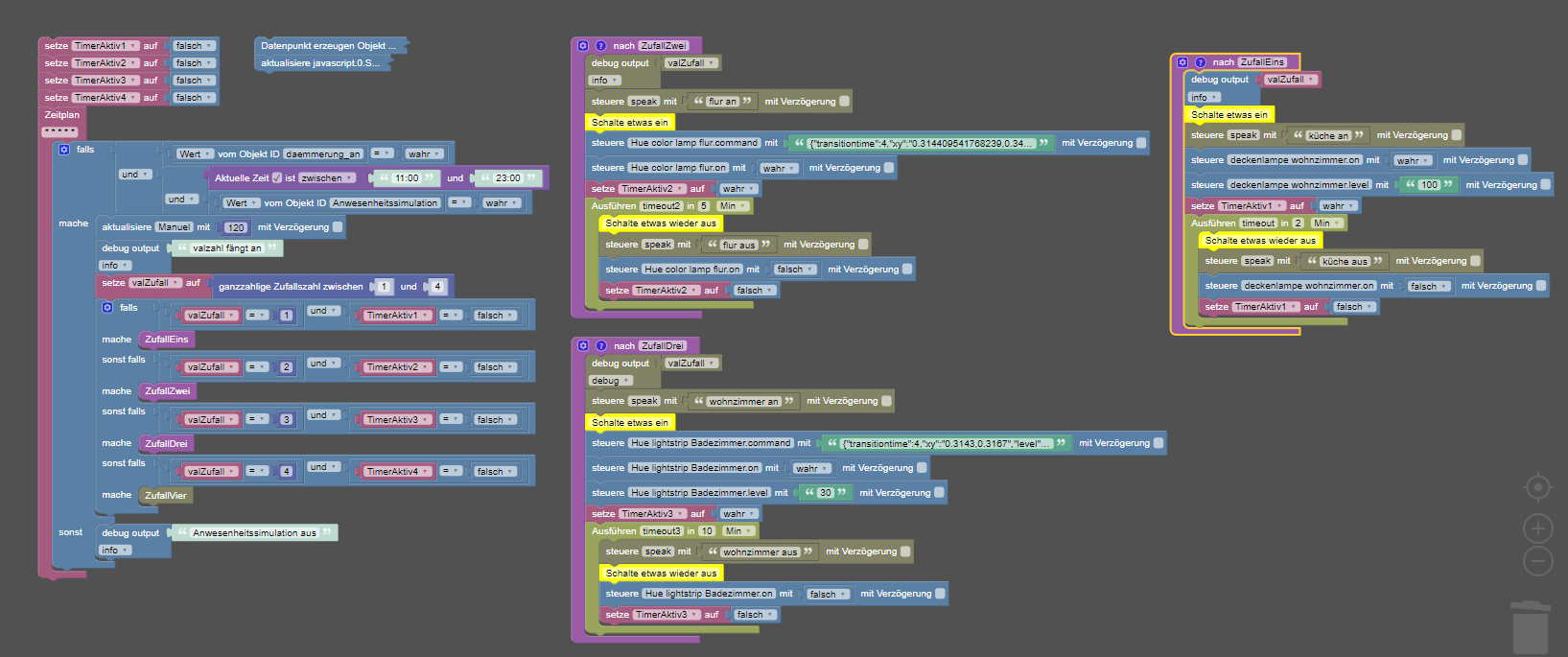The width and height of the screenshot is (1568, 657).
Task: Edit the function name ZufallZwei
Action: click(664, 46)
